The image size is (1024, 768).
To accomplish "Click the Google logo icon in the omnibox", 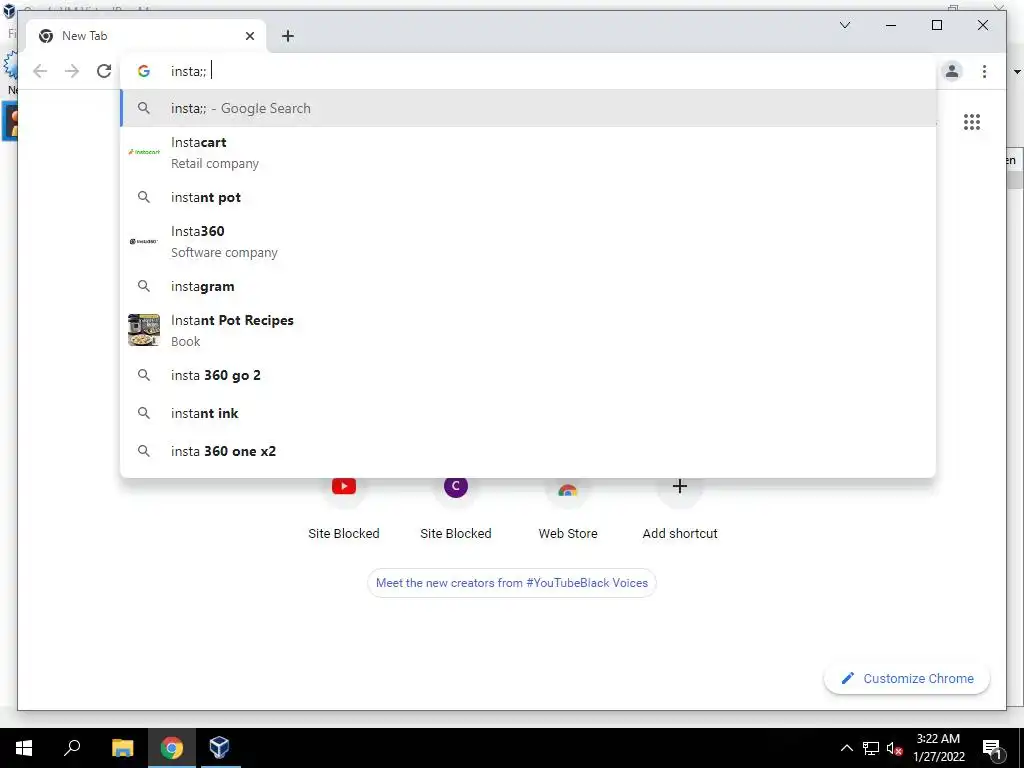I will 144,71.
